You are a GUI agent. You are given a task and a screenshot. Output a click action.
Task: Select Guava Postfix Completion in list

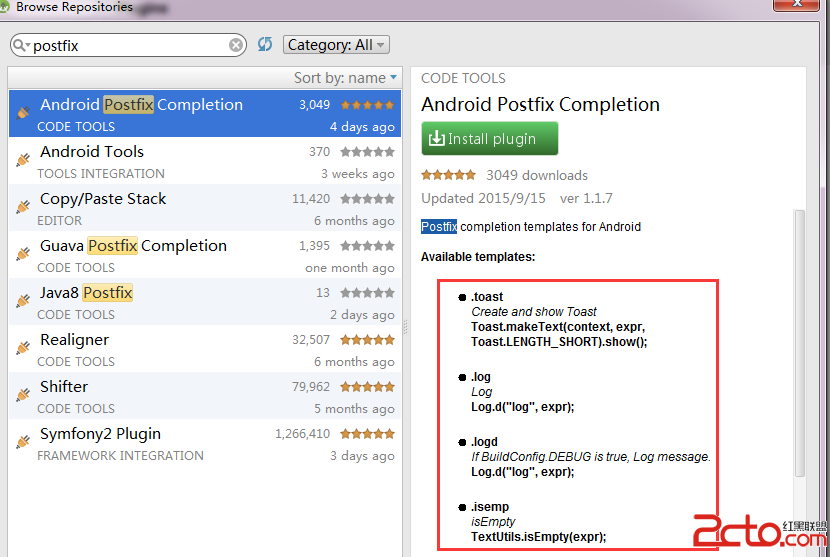[205, 255]
